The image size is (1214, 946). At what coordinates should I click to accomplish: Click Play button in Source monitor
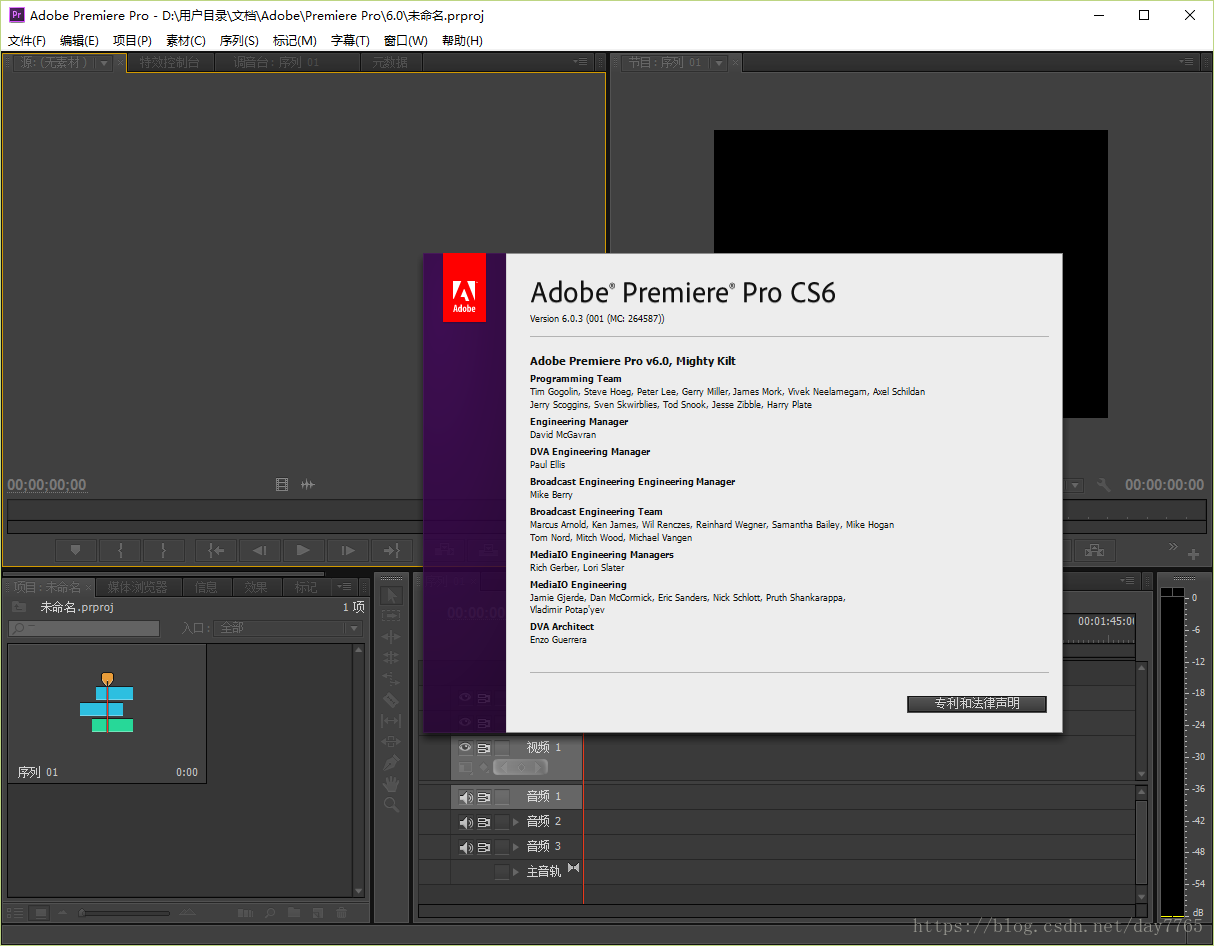[x=303, y=549]
